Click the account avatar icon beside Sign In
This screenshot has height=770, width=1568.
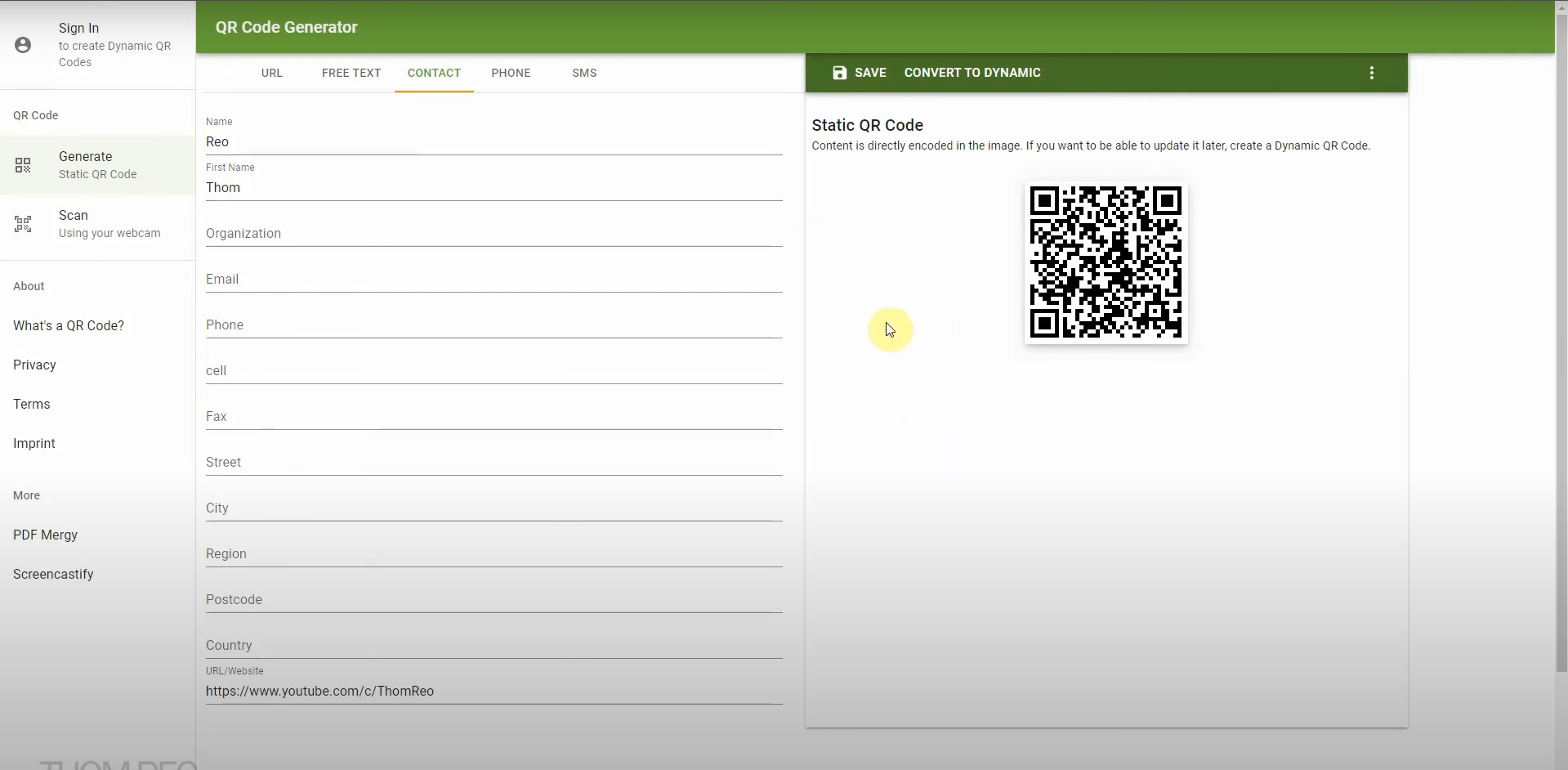click(x=23, y=45)
